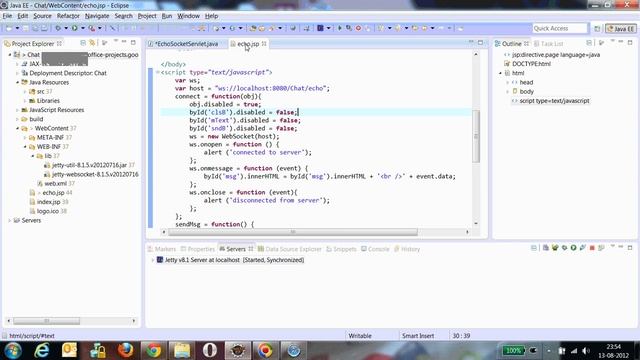640x360 pixels.
Task: Open the Debug button dropdown arrow
Action: [66, 28]
